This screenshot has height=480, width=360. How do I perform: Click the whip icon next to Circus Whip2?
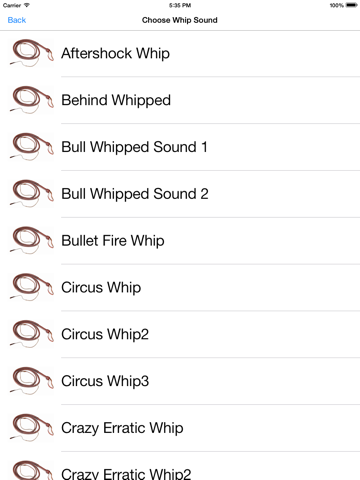coord(31,334)
